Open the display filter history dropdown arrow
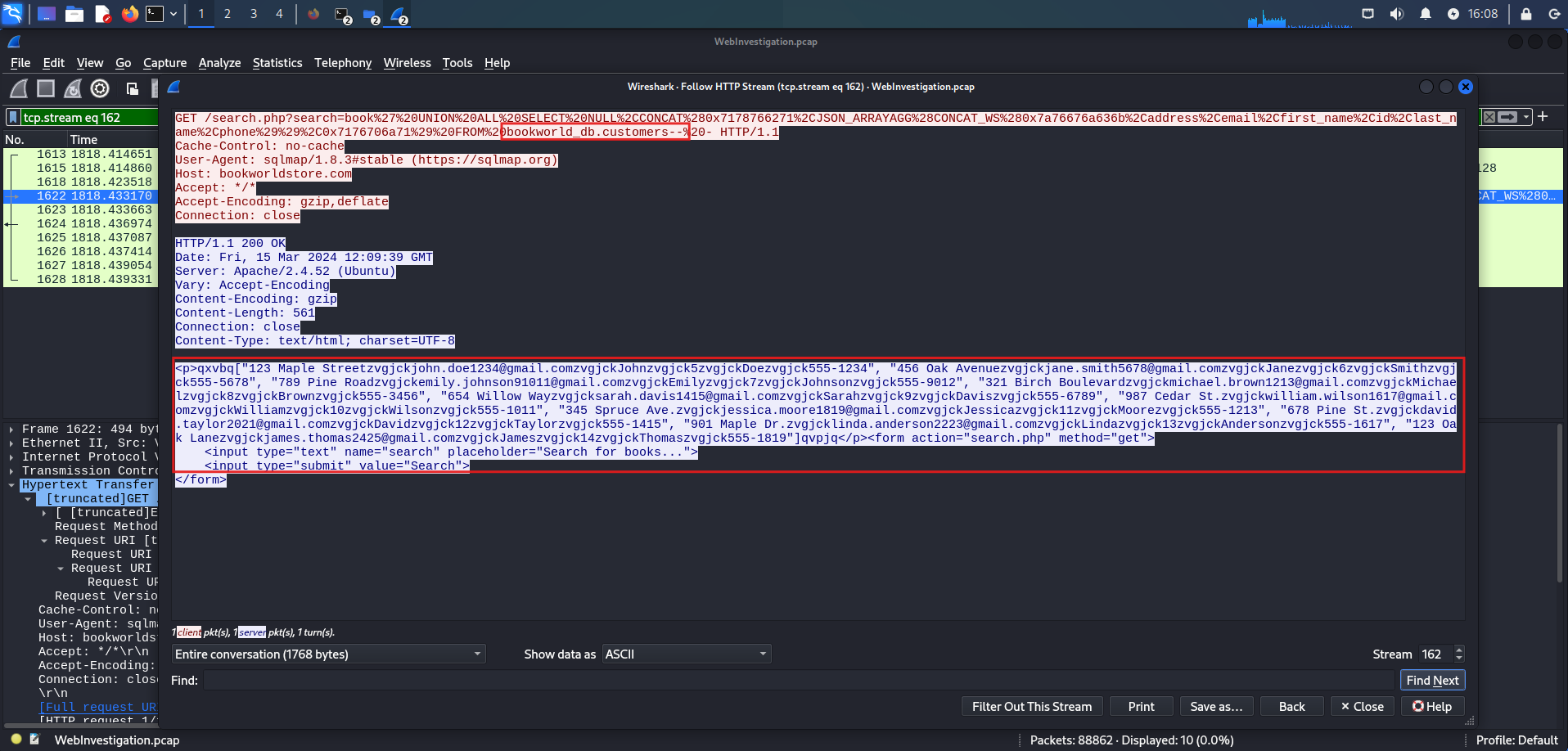 (x=1526, y=117)
